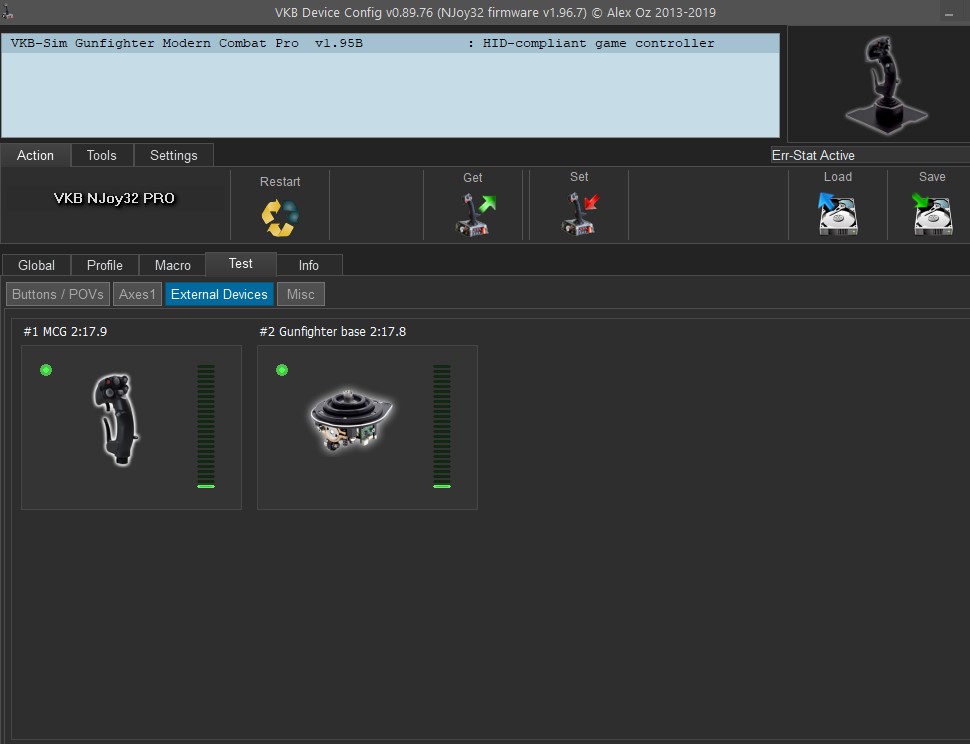This screenshot has width=970, height=744.
Task: Click the MCG grip joystick image
Action: tap(117, 419)
